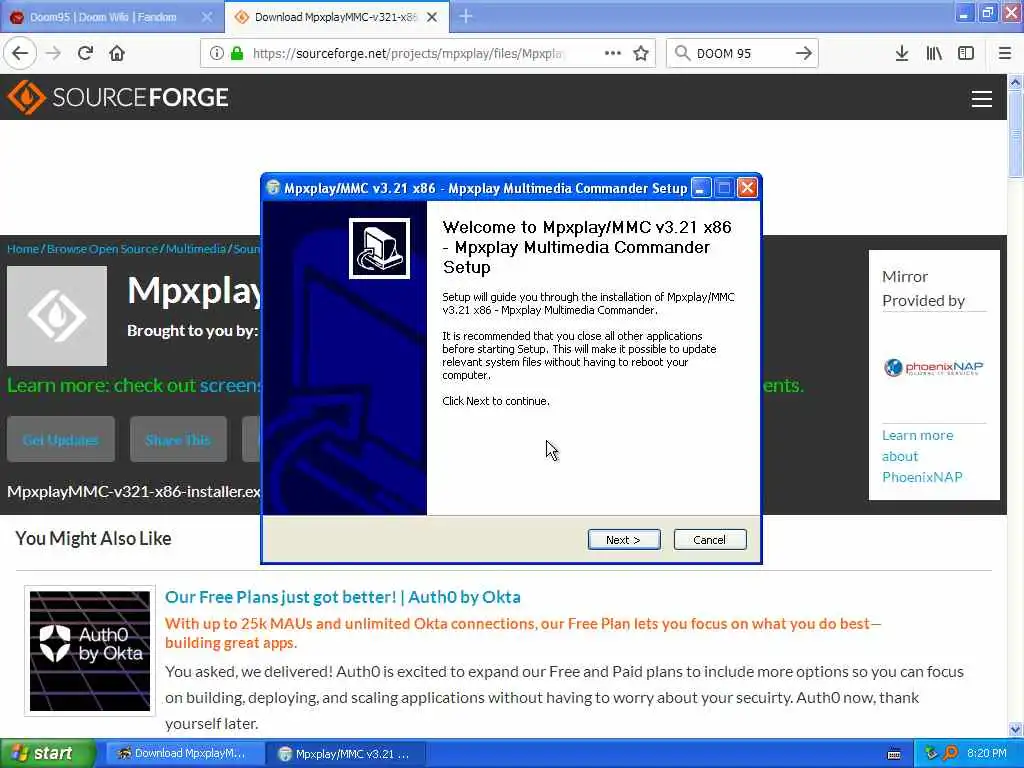Go back with the browser back arrow
The width and height of the screenshot is (1024, 768).
pos(20,54)
